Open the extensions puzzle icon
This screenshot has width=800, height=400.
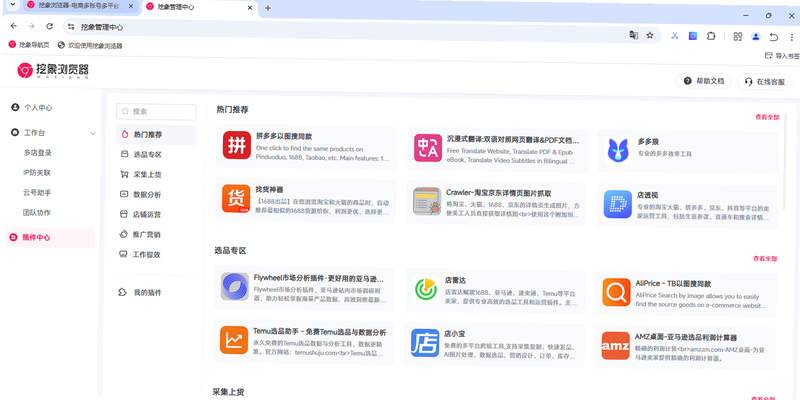coord(711,36)
